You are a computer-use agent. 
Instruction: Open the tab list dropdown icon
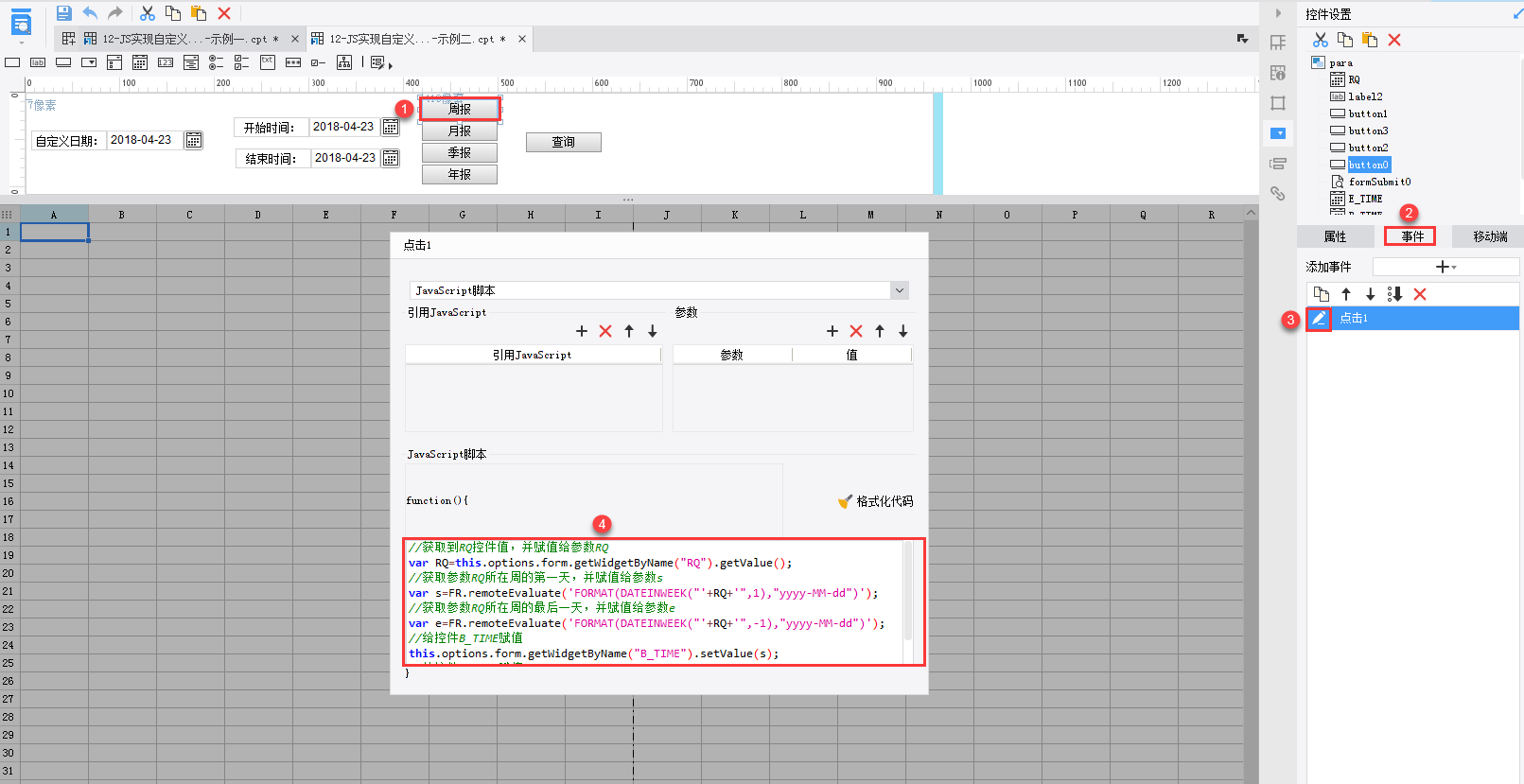(x=1242, y=39)
